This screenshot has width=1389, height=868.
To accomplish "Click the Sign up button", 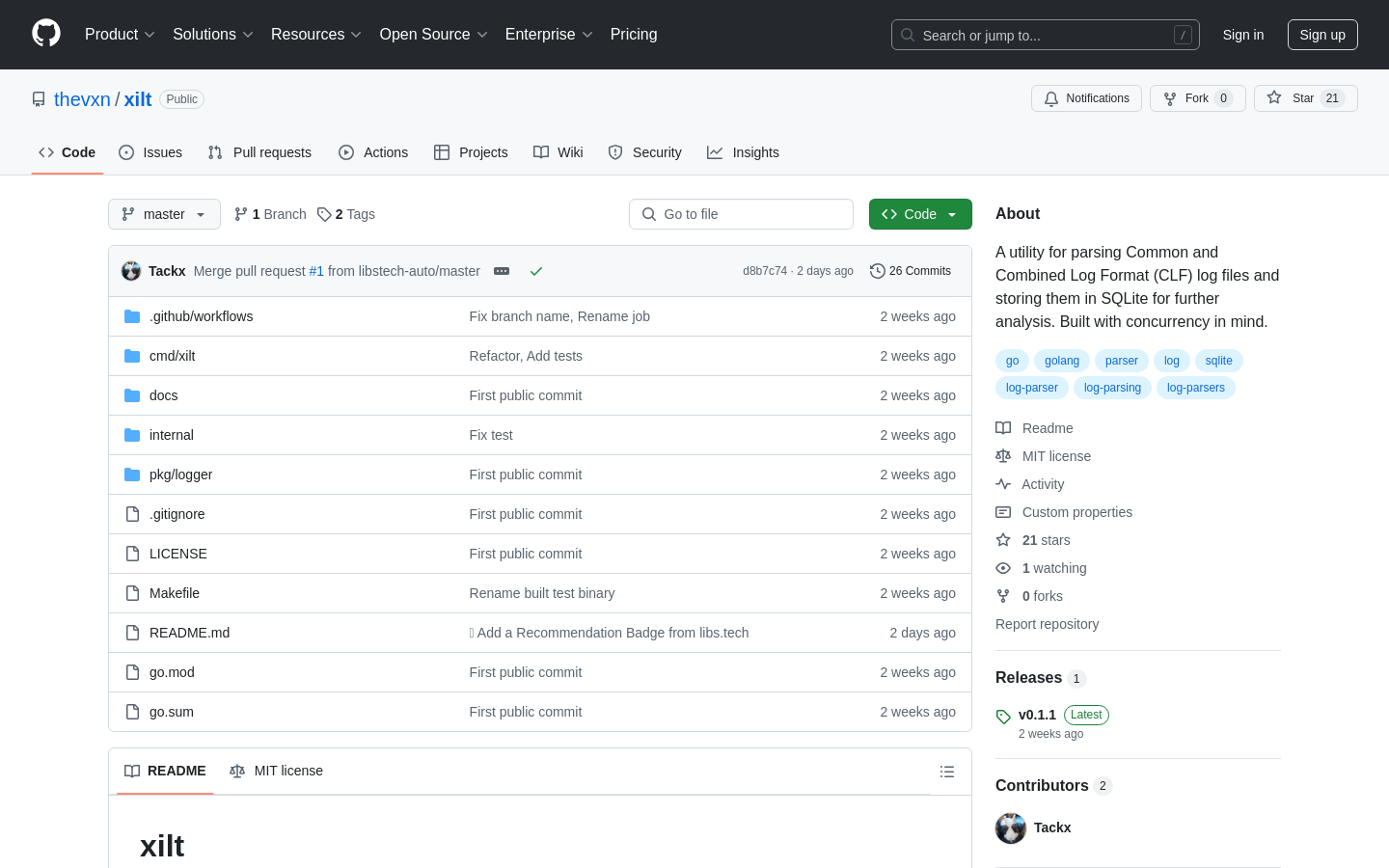I will (x=1322, y=35).
